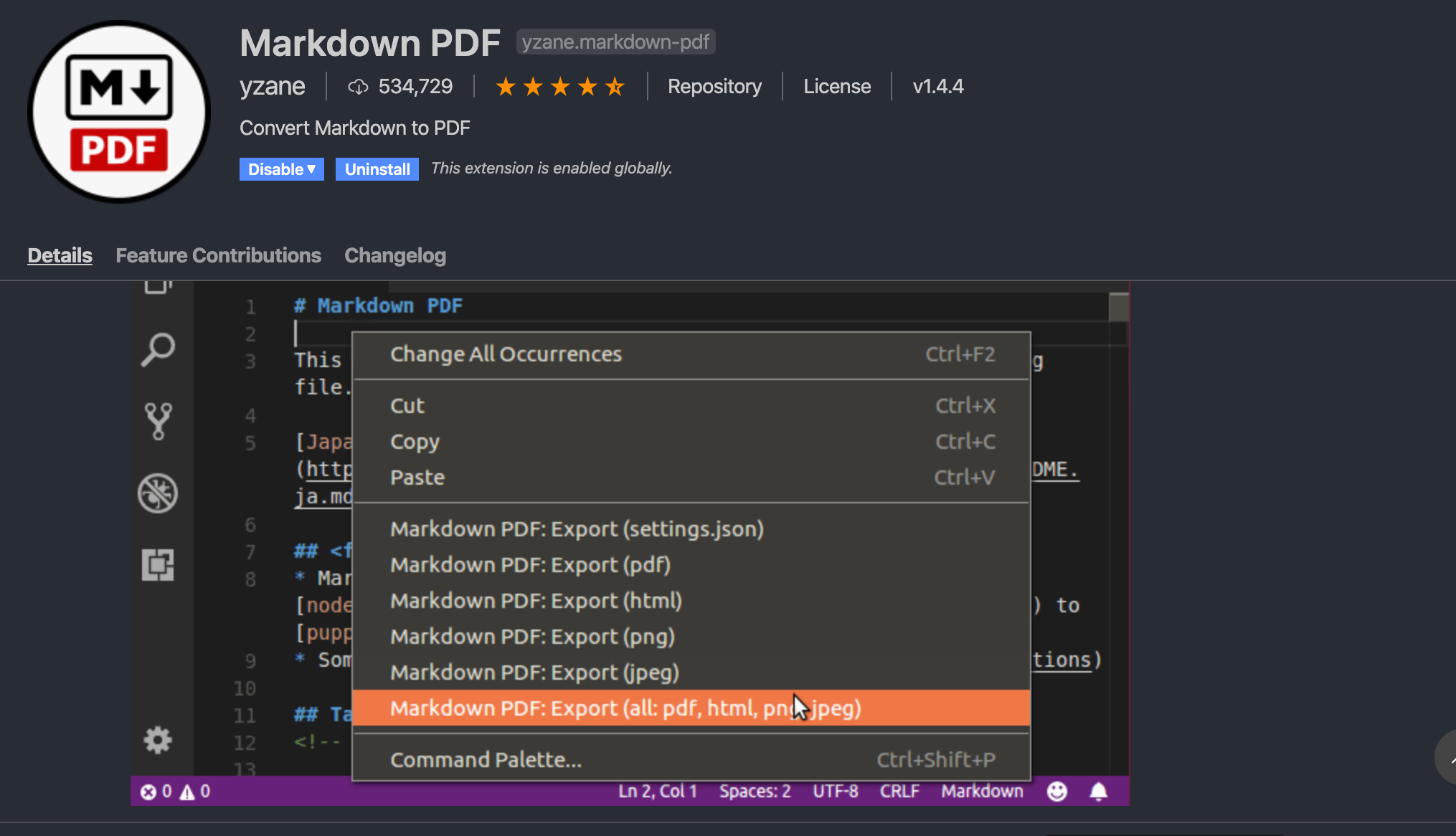Image resolution: width=1456 pixels, height=836 pixels.
Task: Uninstall the Markdown PDF extension
Action: click(377, 169)
